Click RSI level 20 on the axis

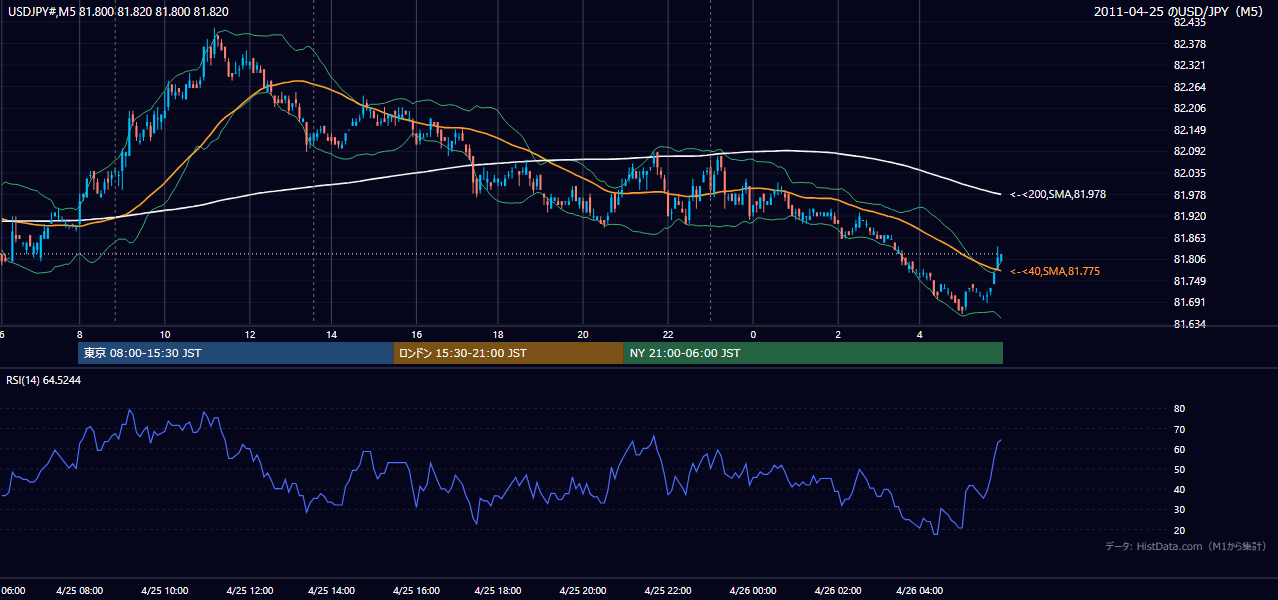click(x=1179, y=530)
